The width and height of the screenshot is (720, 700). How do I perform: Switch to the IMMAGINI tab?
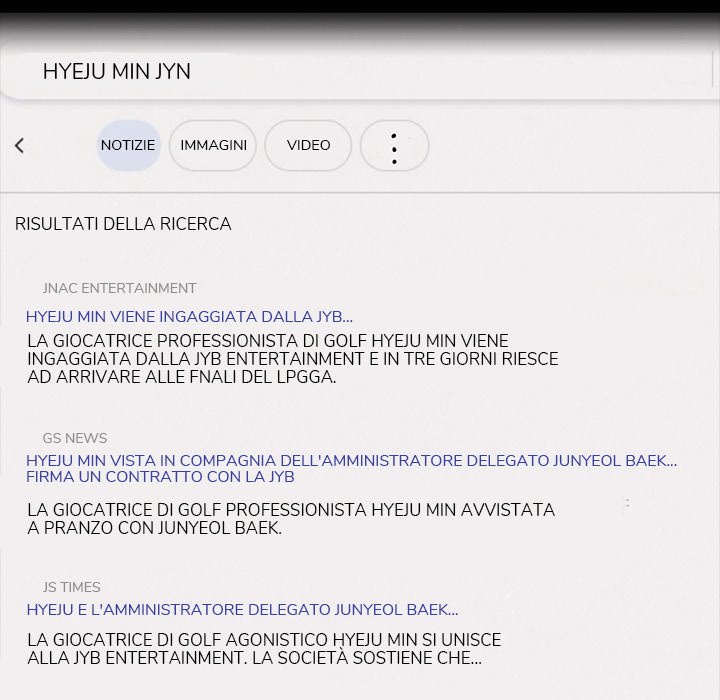tap(213, 146)
